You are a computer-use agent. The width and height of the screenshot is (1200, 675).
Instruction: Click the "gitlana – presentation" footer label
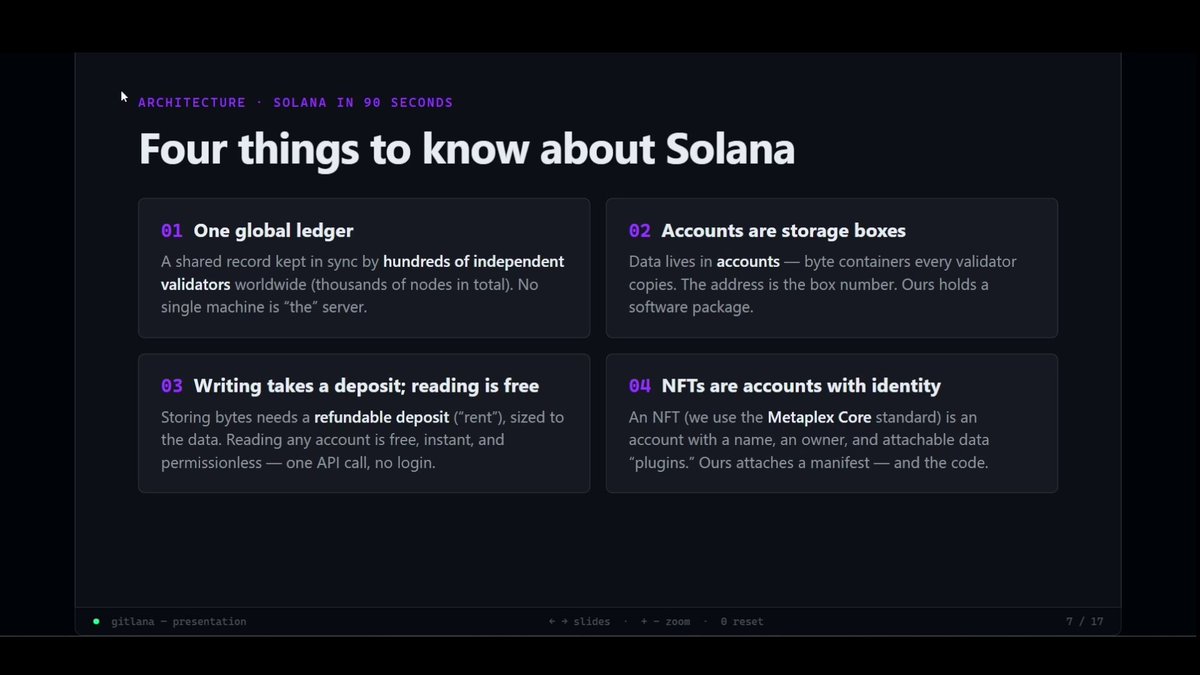pyautogui.click(x=179, y=621)
